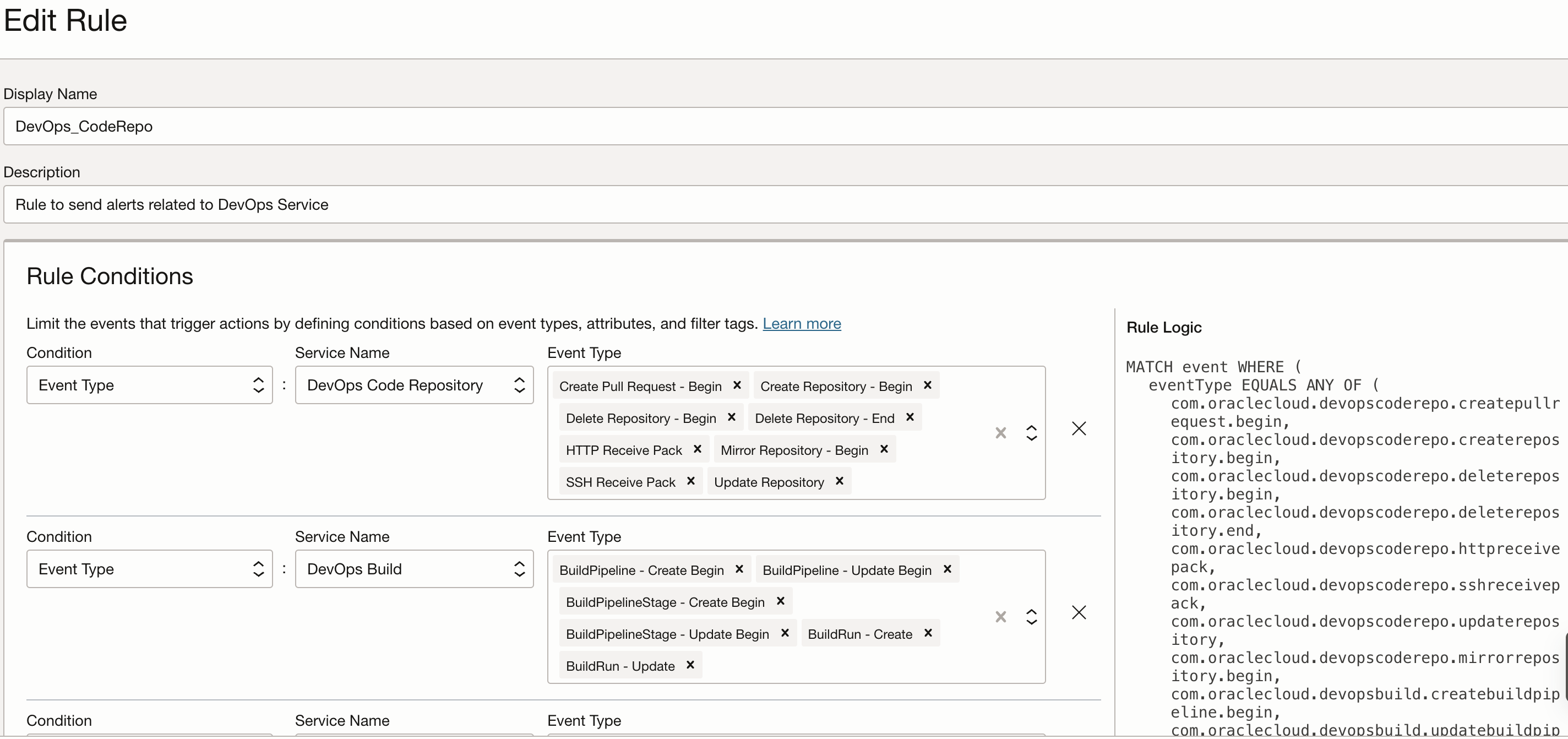
Task: Remove the Mirror Repository - Begin tag
Action: pyautogui.click(x=884, y=449)
